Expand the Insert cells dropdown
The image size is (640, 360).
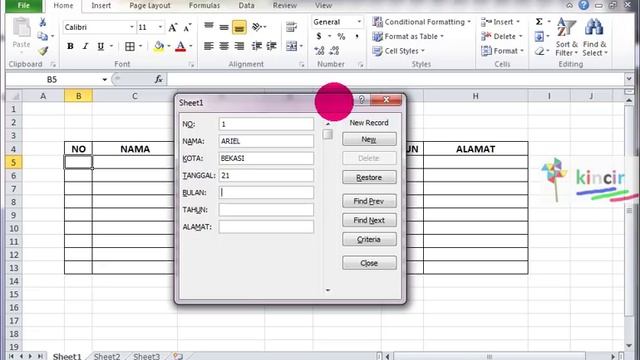point(518,22)
